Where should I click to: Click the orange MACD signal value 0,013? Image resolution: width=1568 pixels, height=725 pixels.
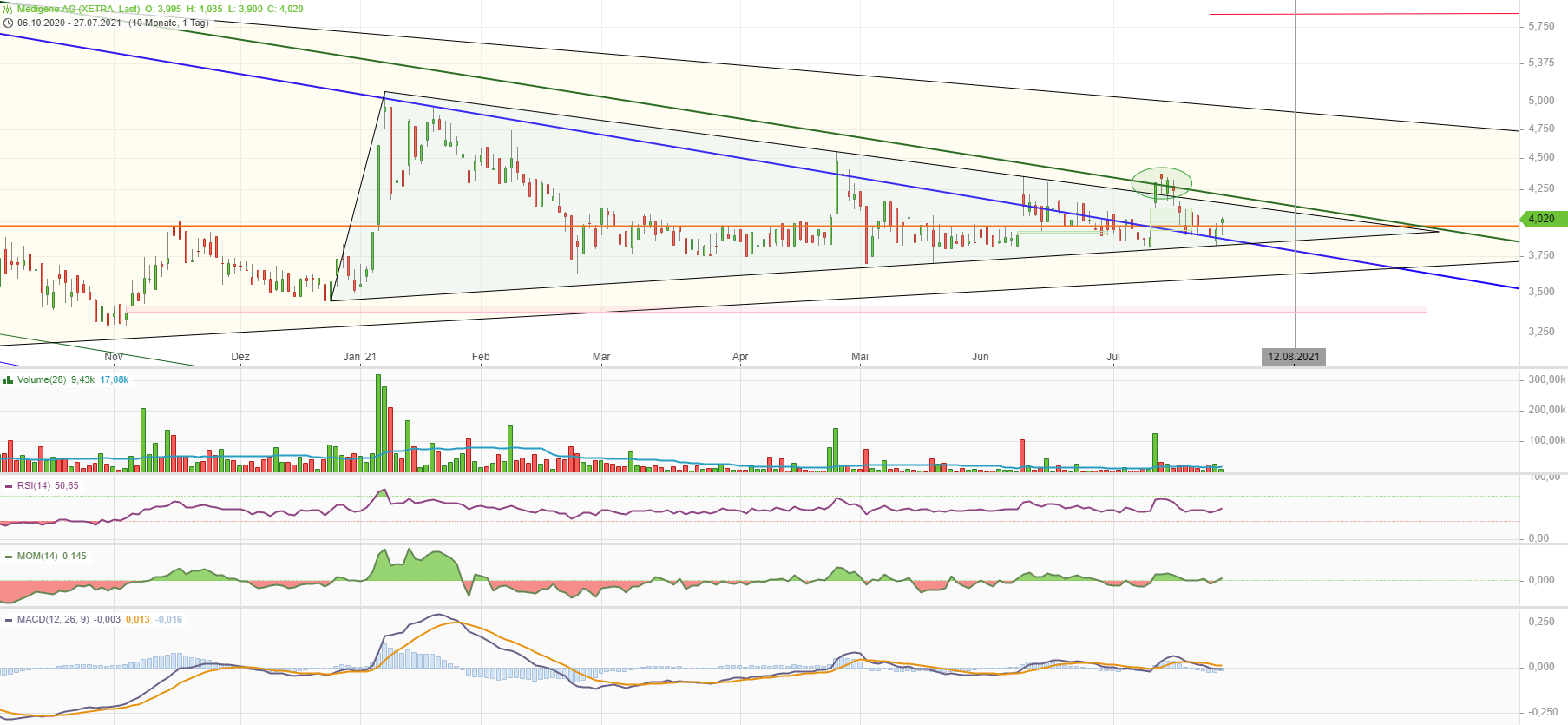[x=138, y=620]
